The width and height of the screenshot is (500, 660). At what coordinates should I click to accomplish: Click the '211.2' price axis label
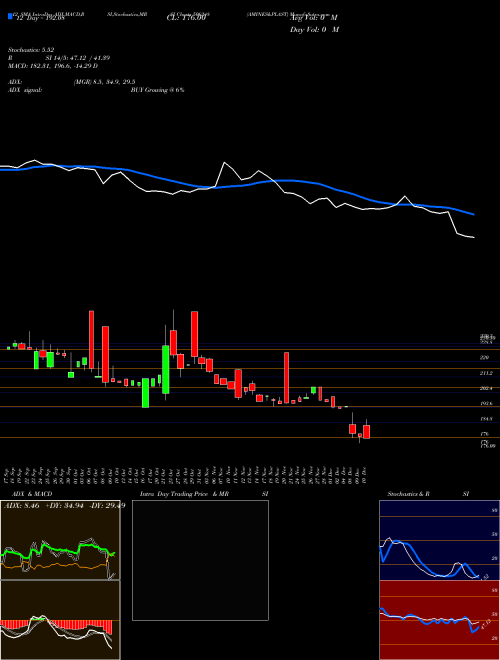click(x=486, y=373)
